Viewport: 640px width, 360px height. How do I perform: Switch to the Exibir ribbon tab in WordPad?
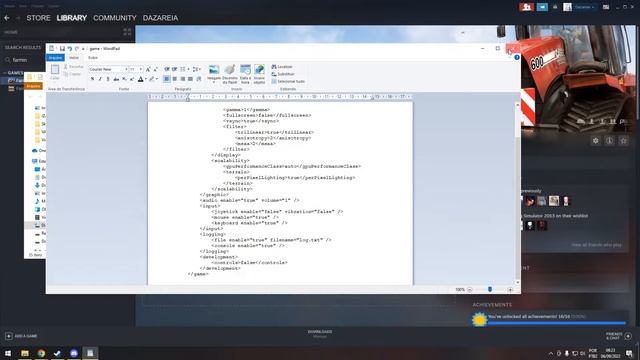point(93,58)
